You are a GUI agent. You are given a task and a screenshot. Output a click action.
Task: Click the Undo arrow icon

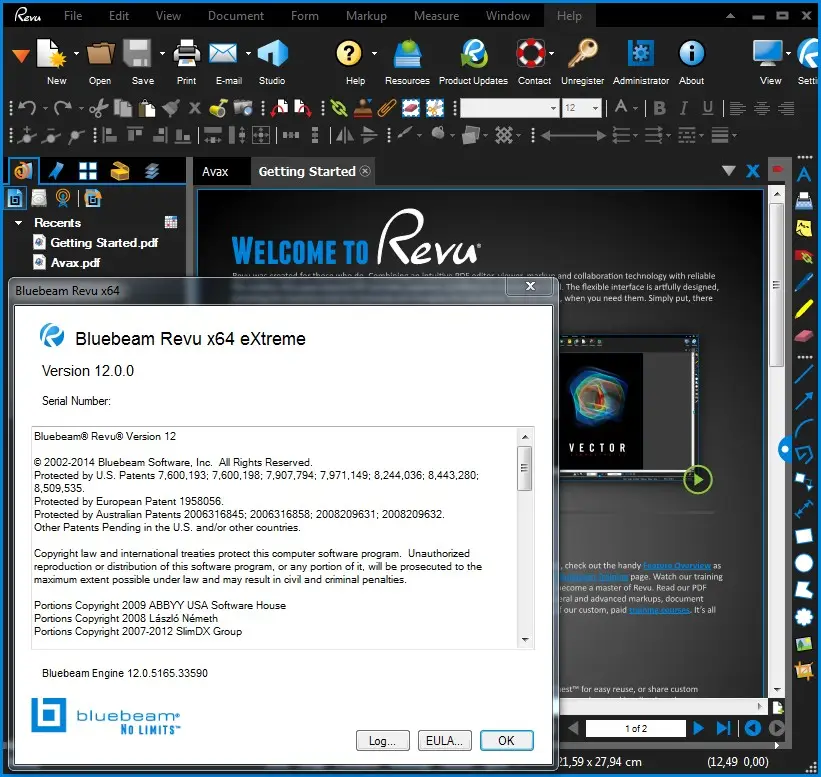click(x=27, y=108)
